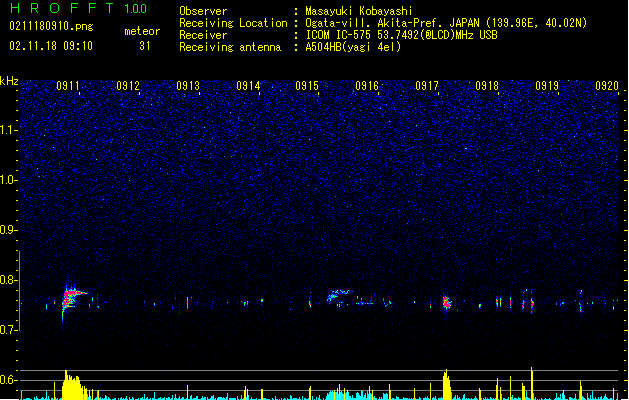Click the 0917 time marker
Viewport: 629px width, 400px height.
[x=427, y=85]
